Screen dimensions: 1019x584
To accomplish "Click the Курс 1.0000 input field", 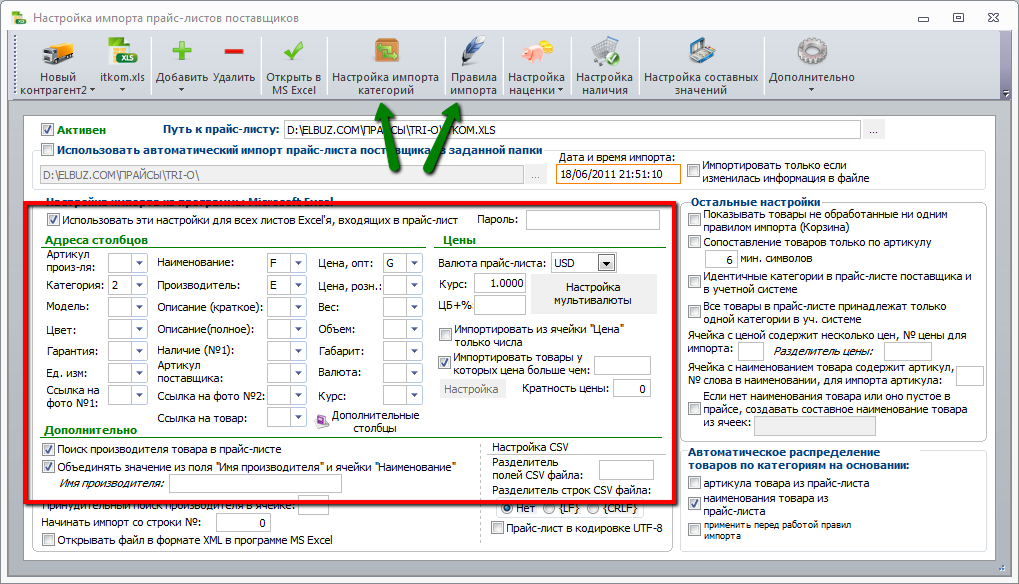I will (499, 283).
